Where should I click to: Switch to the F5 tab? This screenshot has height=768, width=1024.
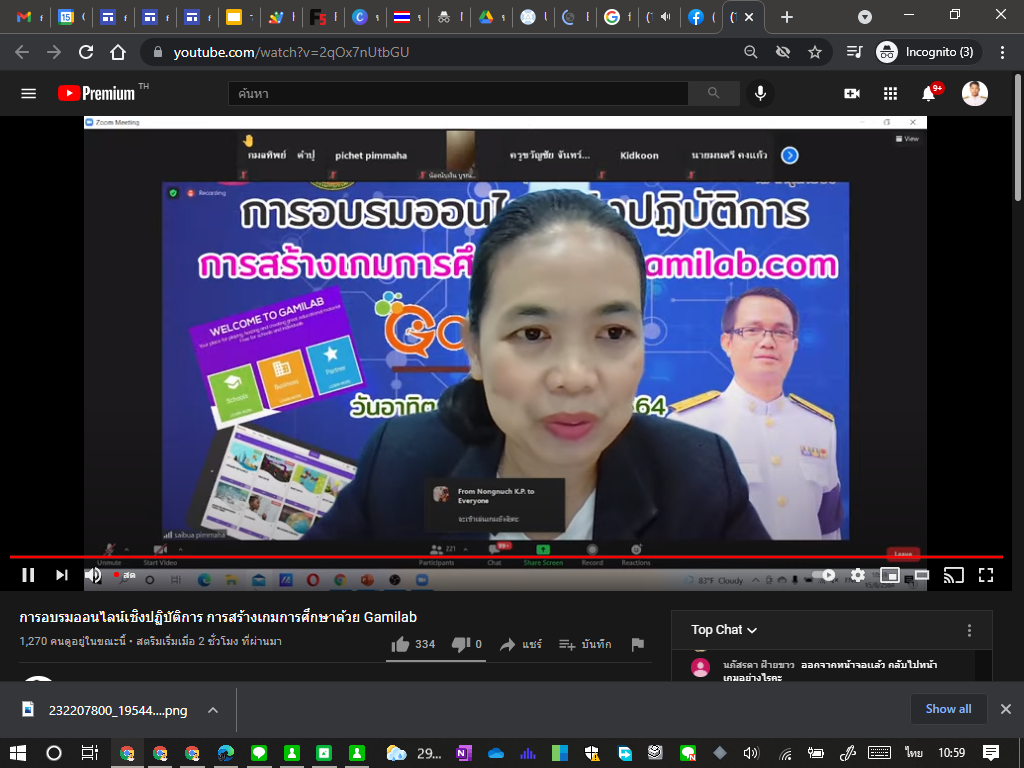click(x=318, y=18)
